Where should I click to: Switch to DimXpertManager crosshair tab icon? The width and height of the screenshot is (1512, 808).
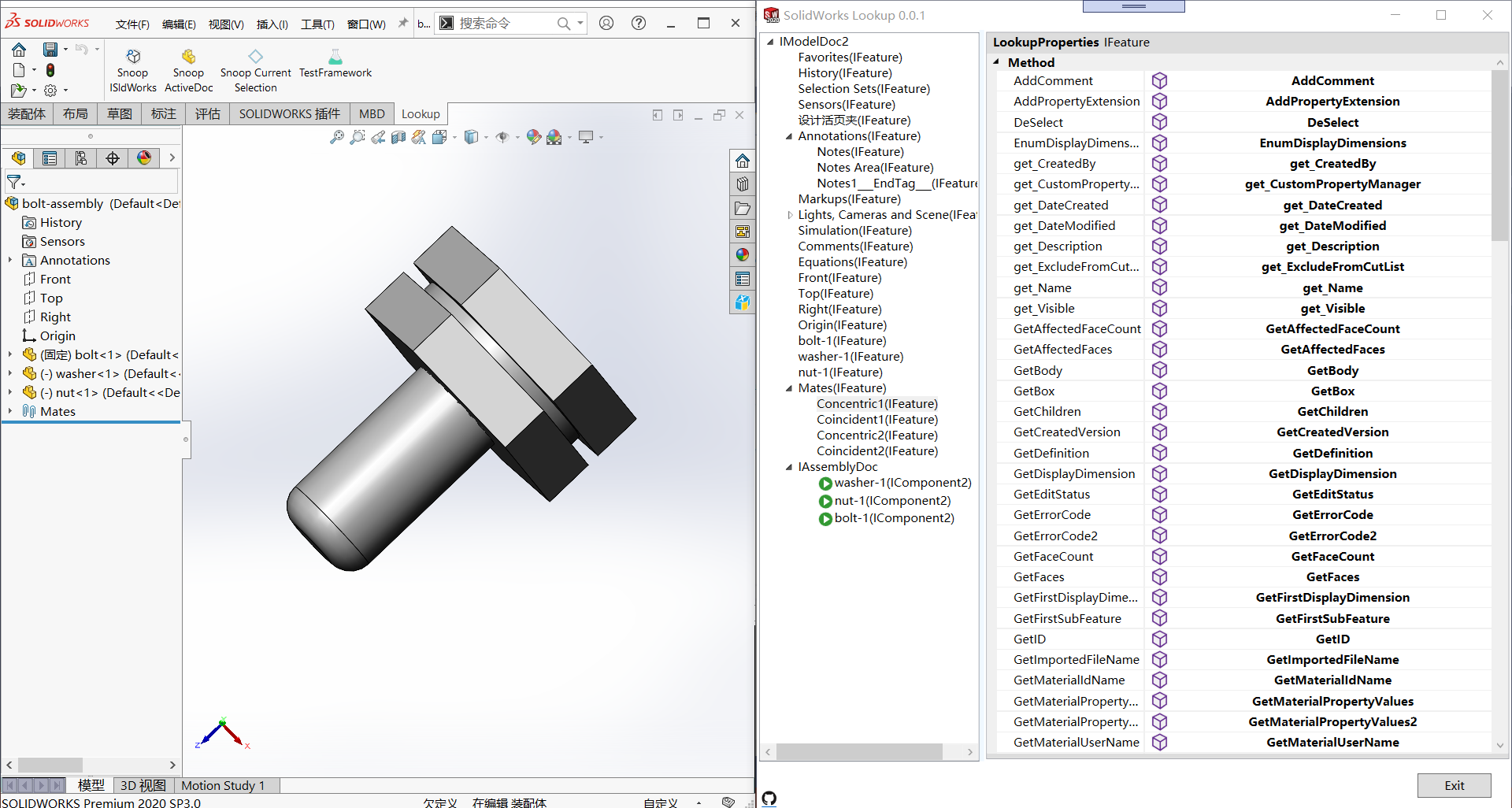(113, 158)
